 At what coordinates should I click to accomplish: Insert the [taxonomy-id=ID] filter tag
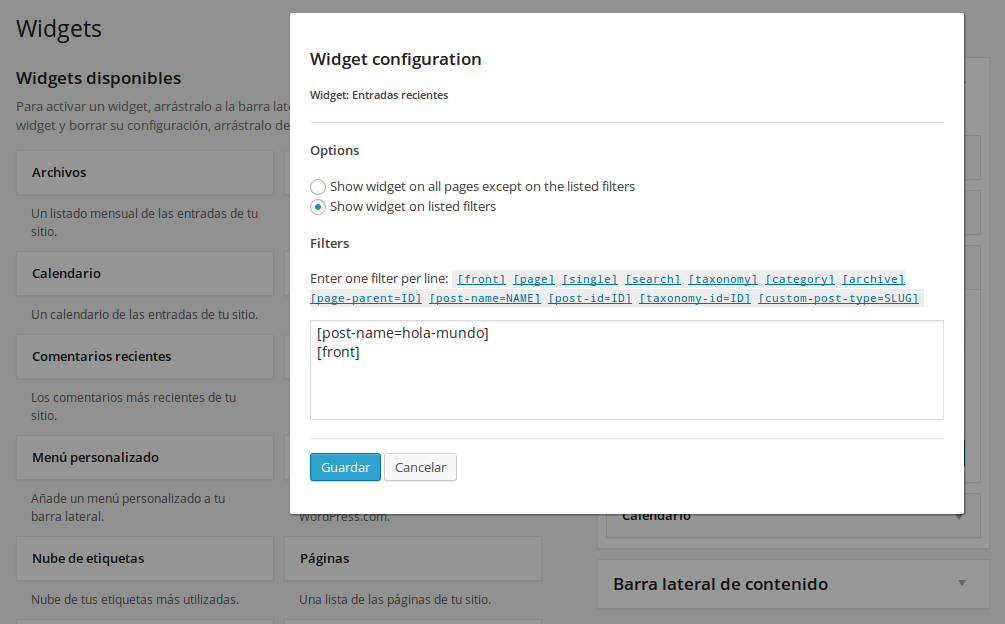pyautogui.click(x=695, y=298)
